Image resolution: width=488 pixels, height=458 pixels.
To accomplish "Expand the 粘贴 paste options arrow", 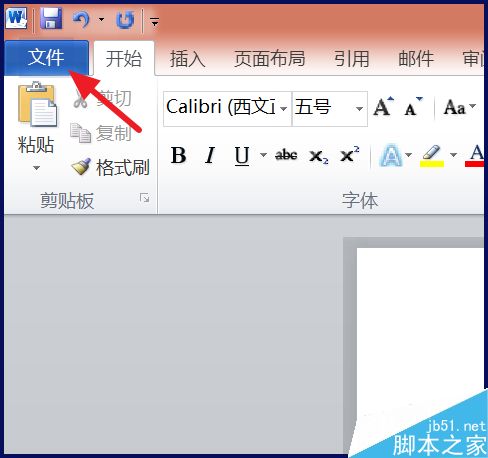I will pos(36,168).
